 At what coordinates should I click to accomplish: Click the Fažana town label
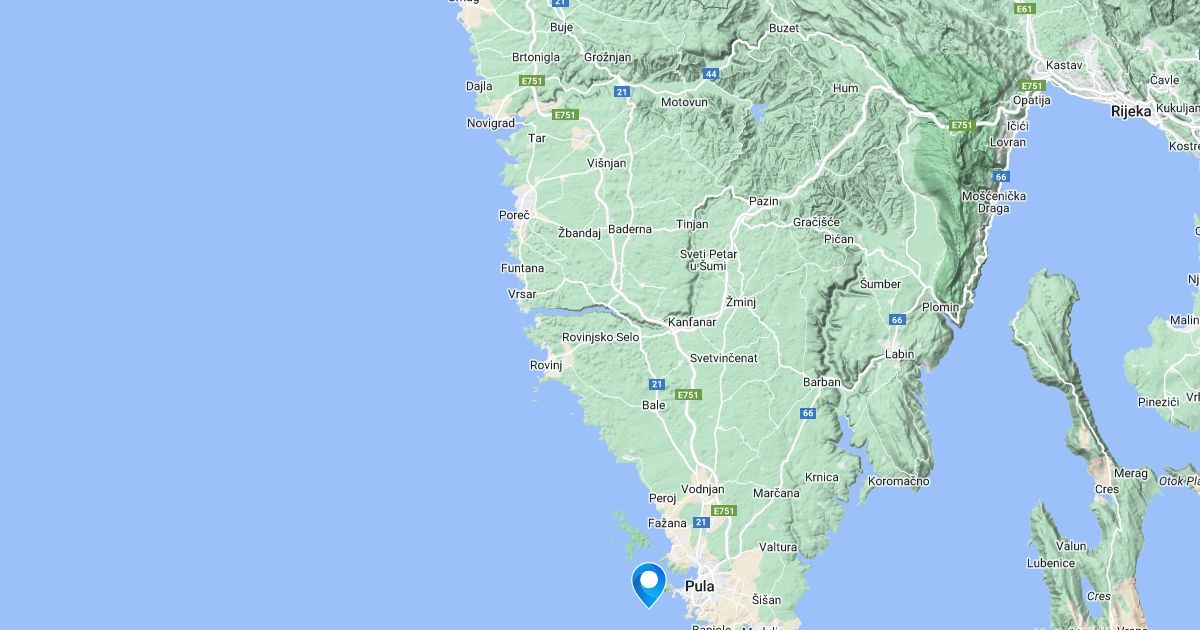(668, 523)
